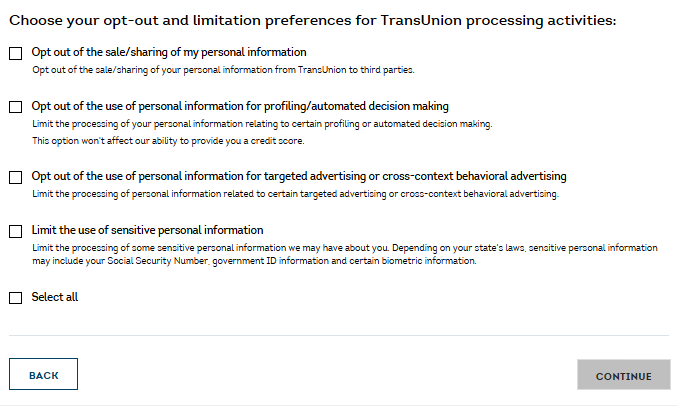Screen dimensions: 677x406
Task: Tick the profiling/automated decision making opt-out checkbox
Action: (x=15, y=107)
